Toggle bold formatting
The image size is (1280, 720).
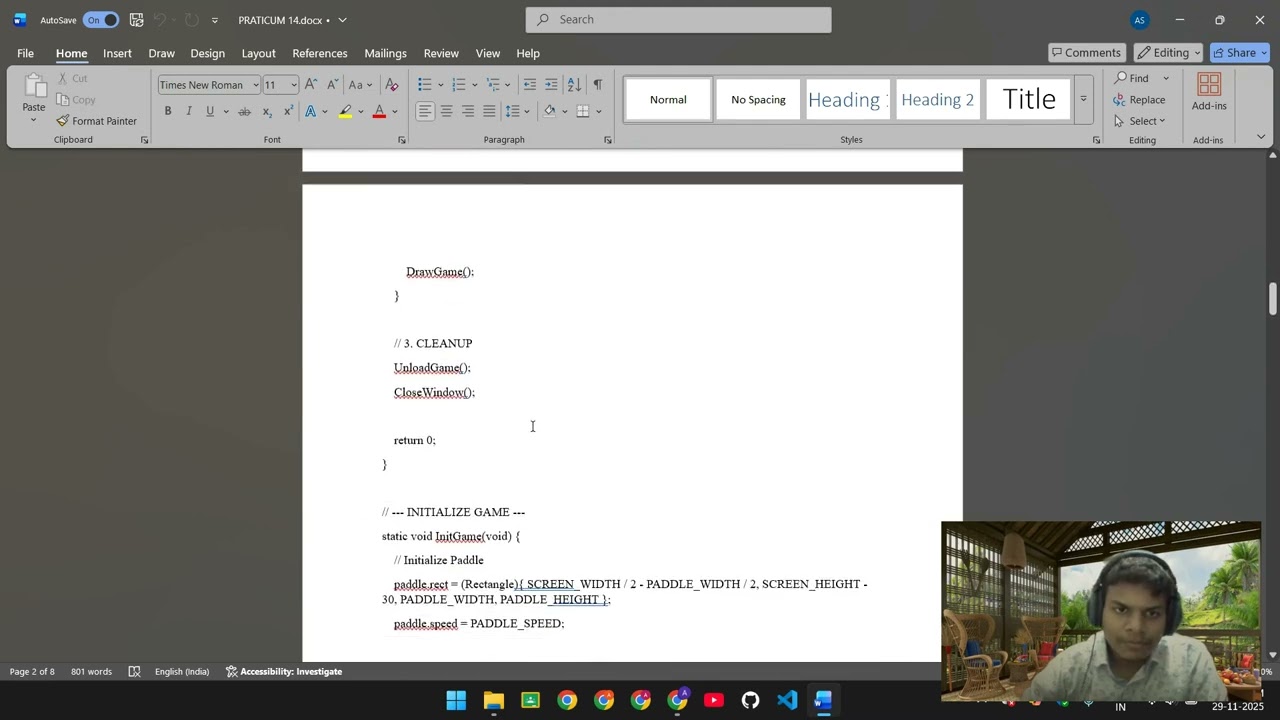pyautogui.click(x=168, y=111)
